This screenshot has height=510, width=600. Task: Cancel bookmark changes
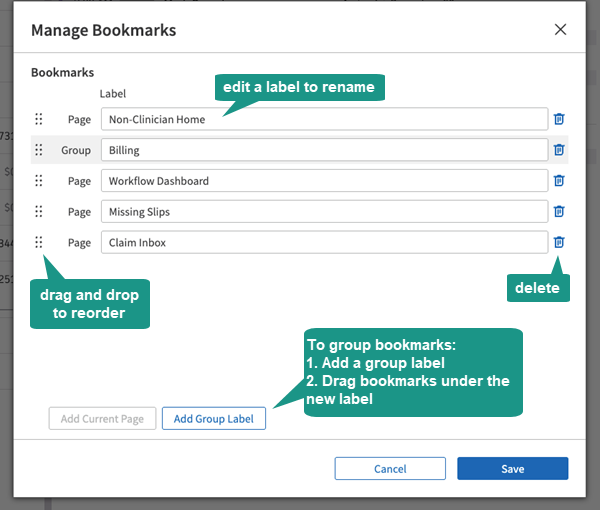[390, 469]
